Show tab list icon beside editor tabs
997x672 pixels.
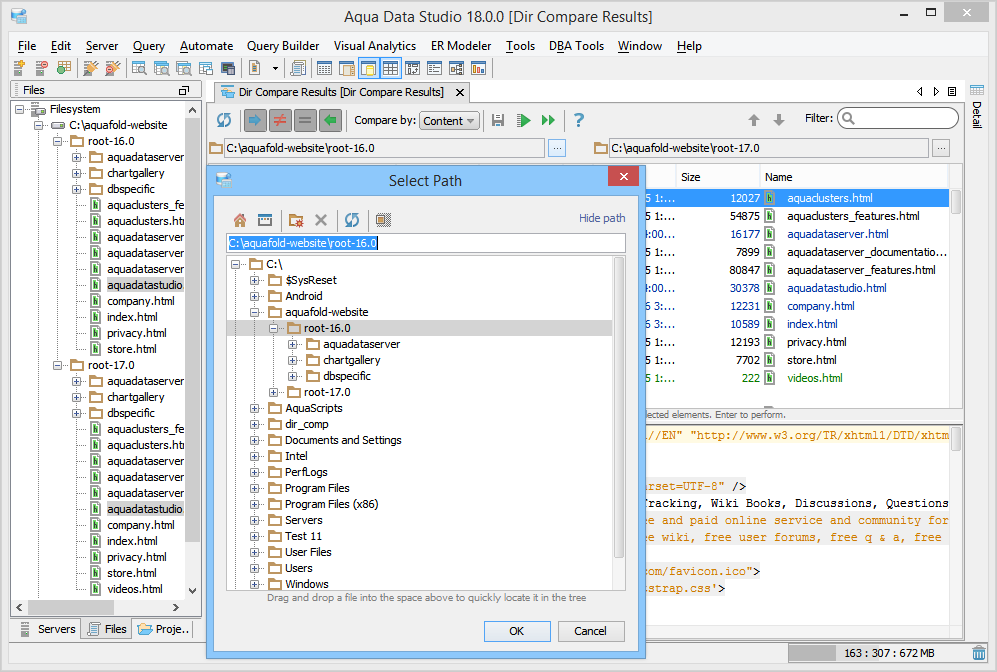pos(952,92)
